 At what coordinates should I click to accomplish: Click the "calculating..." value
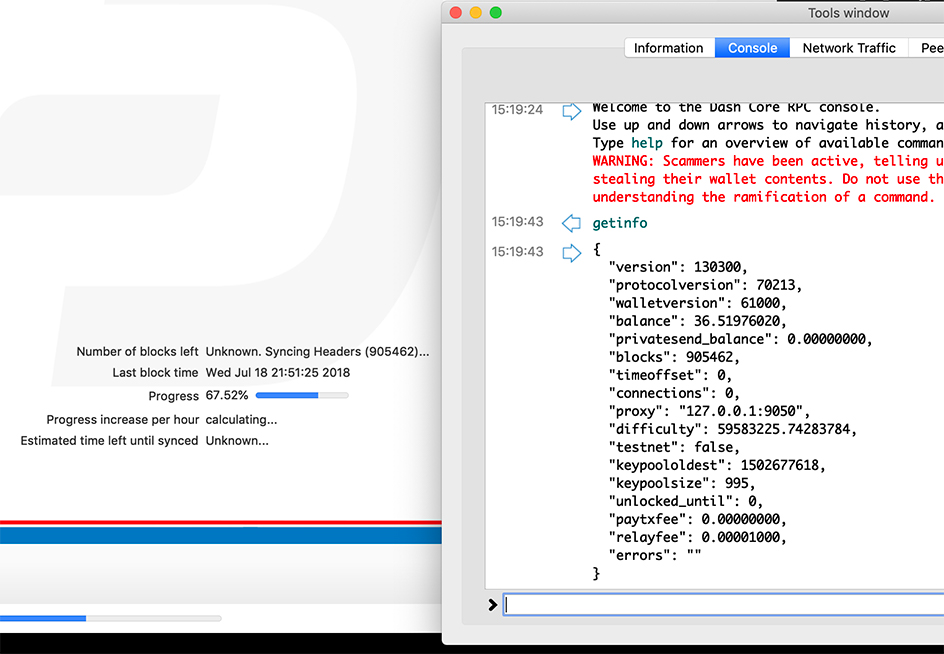pos(241,420)
